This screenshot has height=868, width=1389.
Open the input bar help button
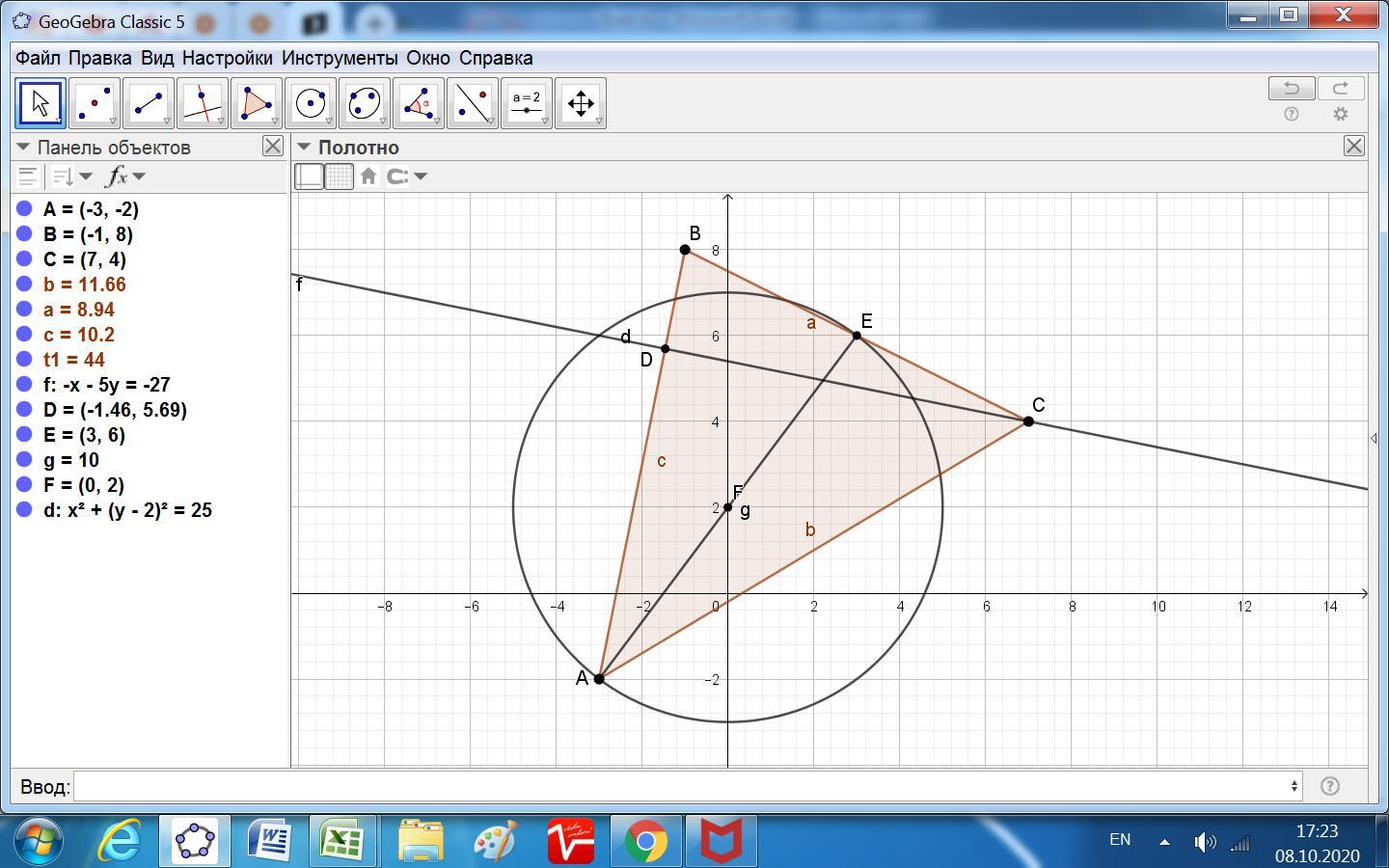pyautogui.click(x=1329, y=786)
